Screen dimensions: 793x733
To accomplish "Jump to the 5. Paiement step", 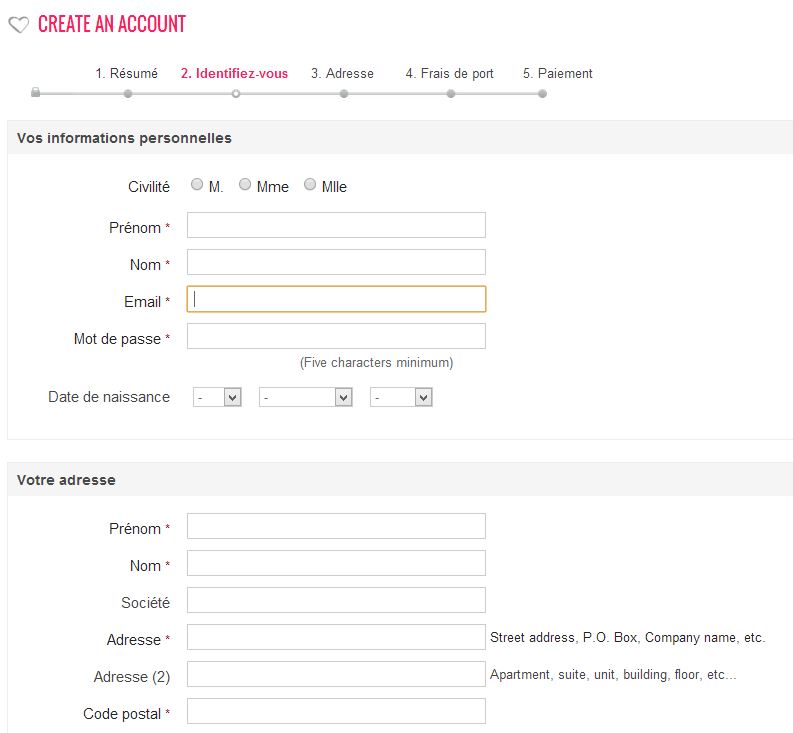I will 557,73.
